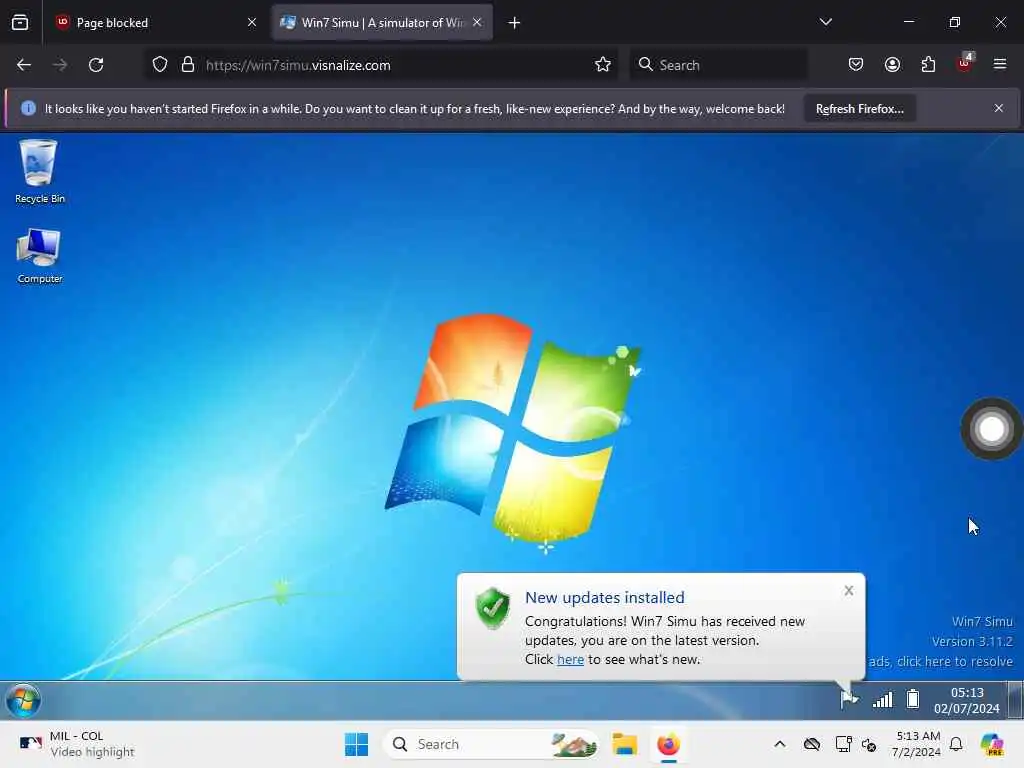Open the Copilot preview icon
1024x768 pixels.
click(x=992, y=744)
